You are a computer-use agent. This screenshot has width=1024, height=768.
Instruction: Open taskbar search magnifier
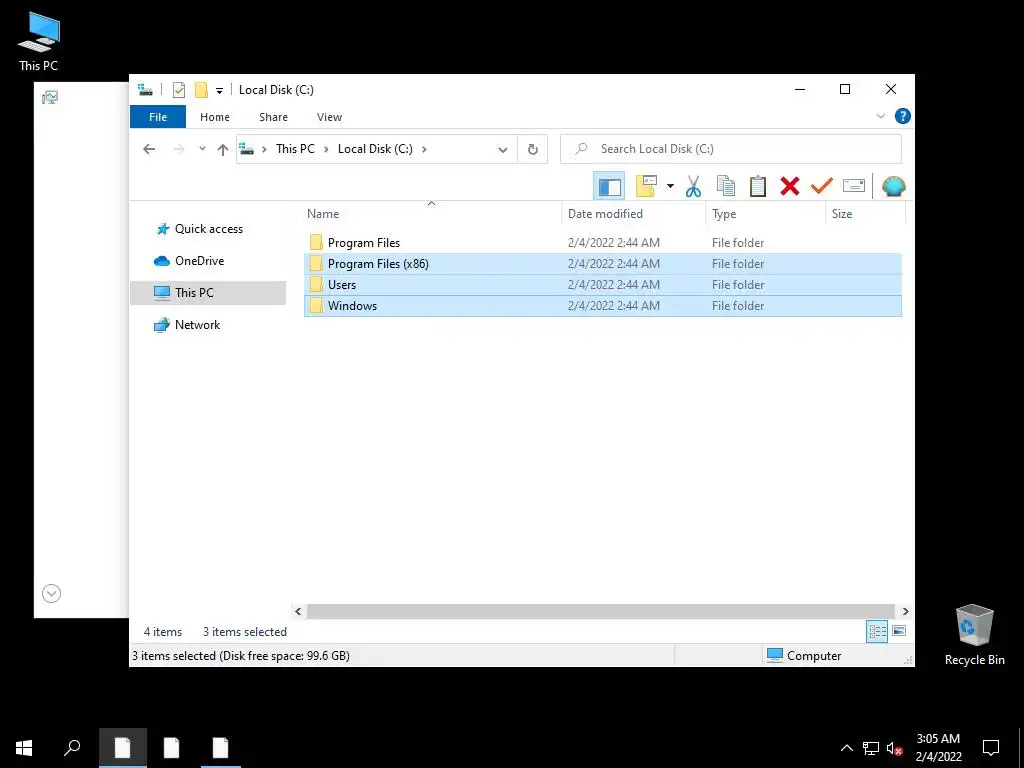[x=72, y=748]
